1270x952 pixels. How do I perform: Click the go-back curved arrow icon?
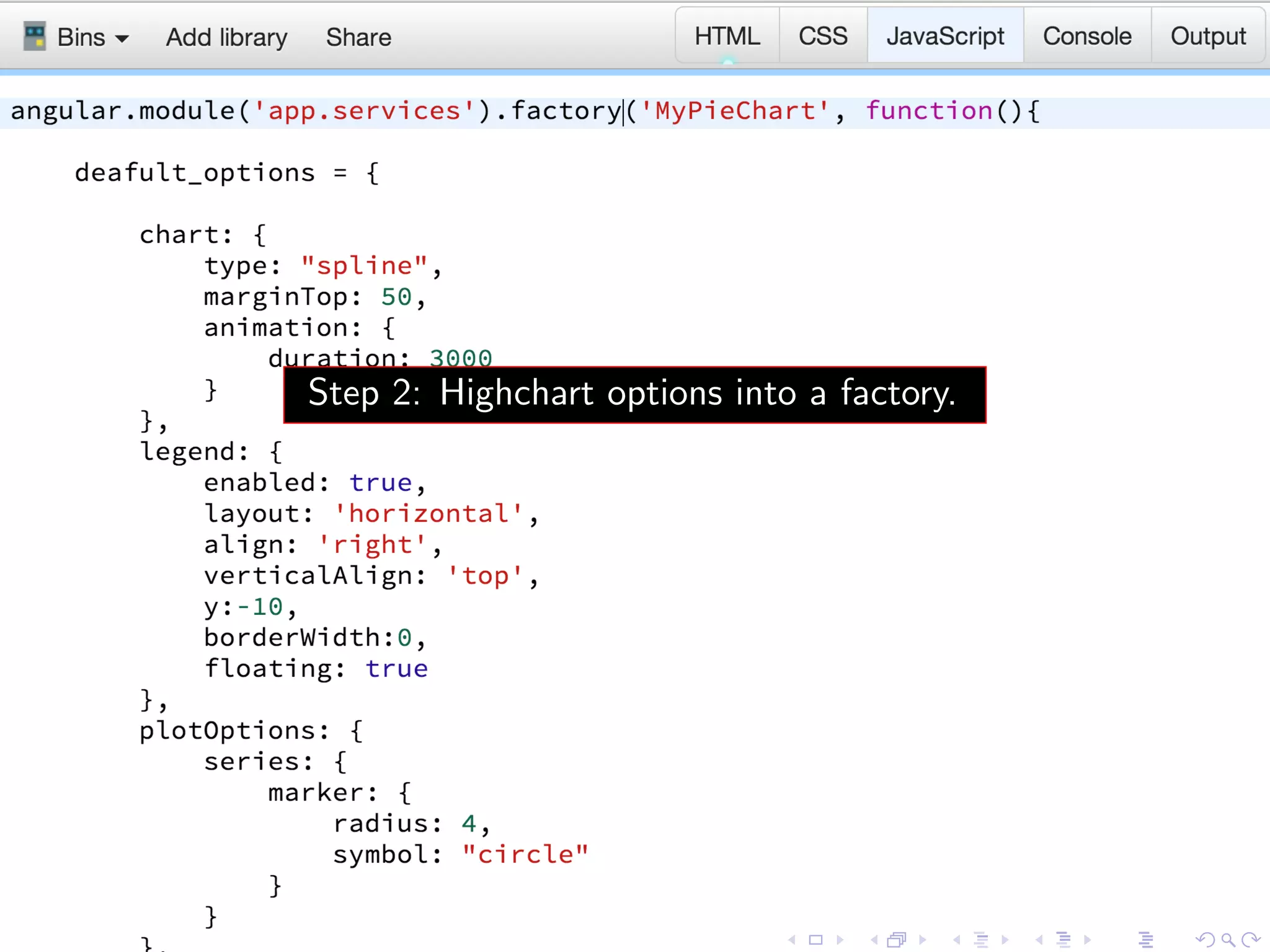(1206, 940)
